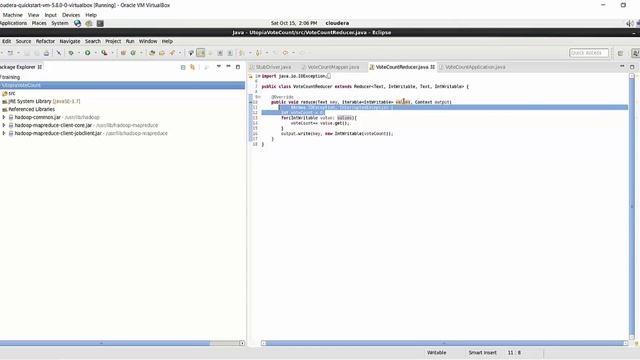The image size is (640, 360).
Task: Expand the collapsed import fold on line 1
Action: pyautogui.click(x=259, y=76)
